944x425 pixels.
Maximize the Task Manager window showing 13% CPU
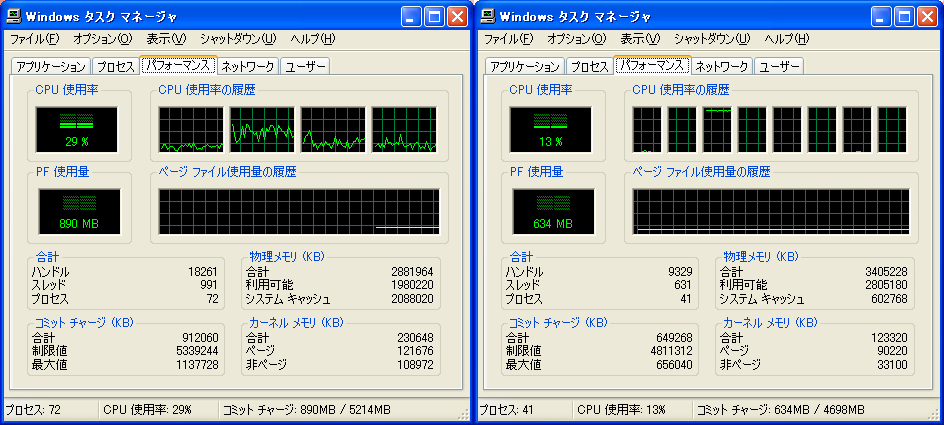908,17
